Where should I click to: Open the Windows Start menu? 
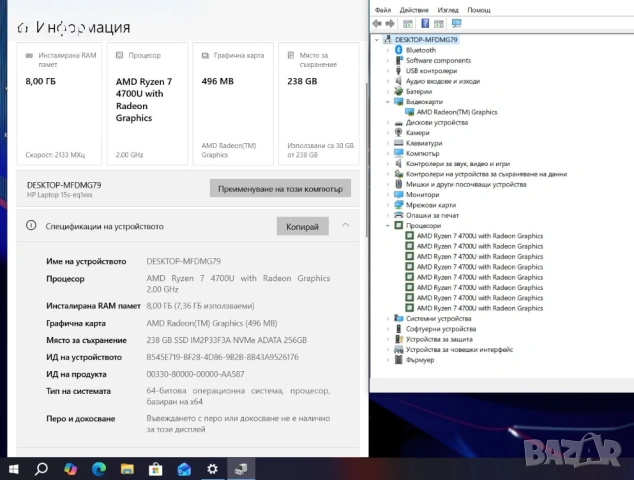[13, 469]
